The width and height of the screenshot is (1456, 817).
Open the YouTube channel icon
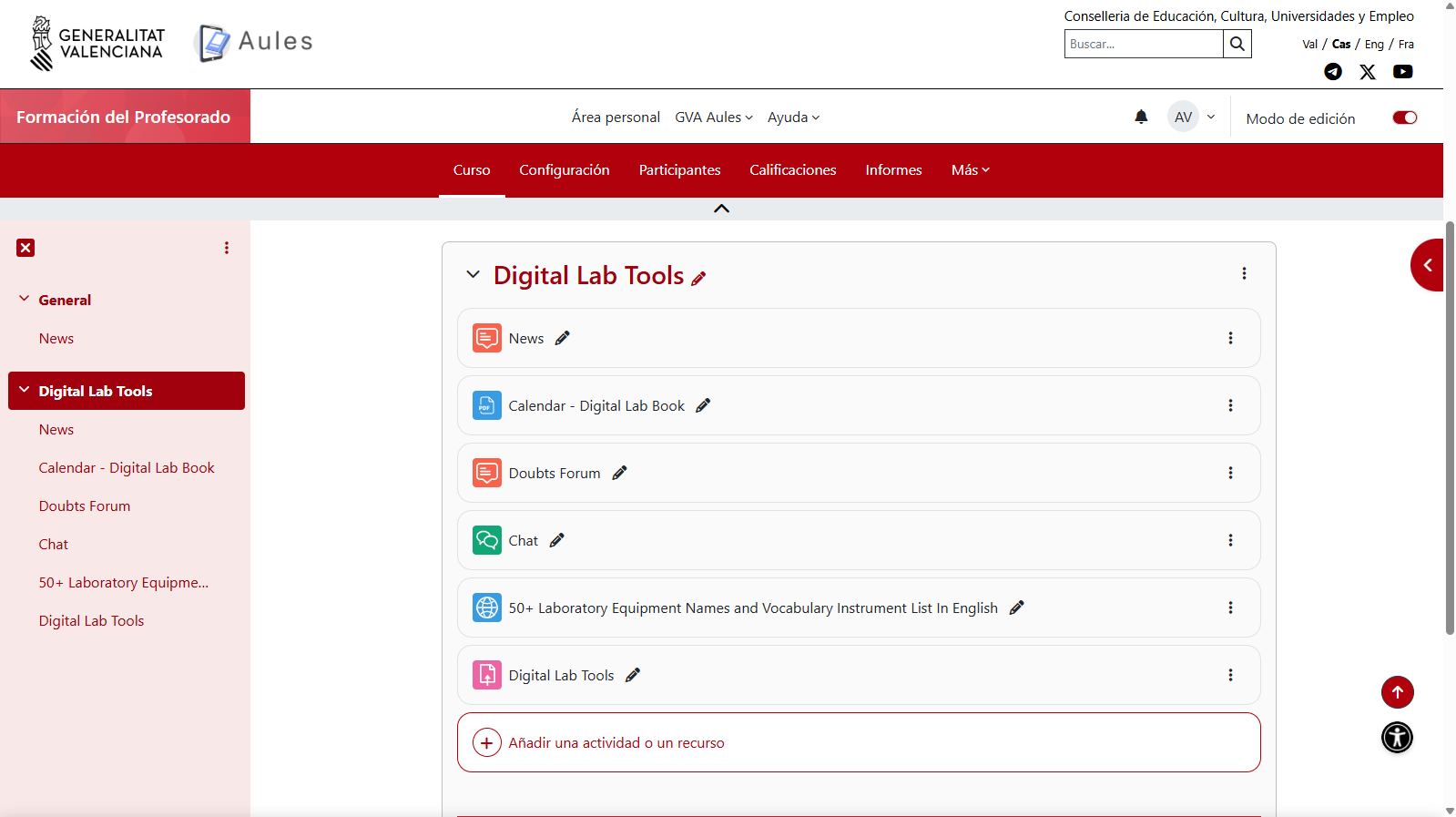point(1402,72)
